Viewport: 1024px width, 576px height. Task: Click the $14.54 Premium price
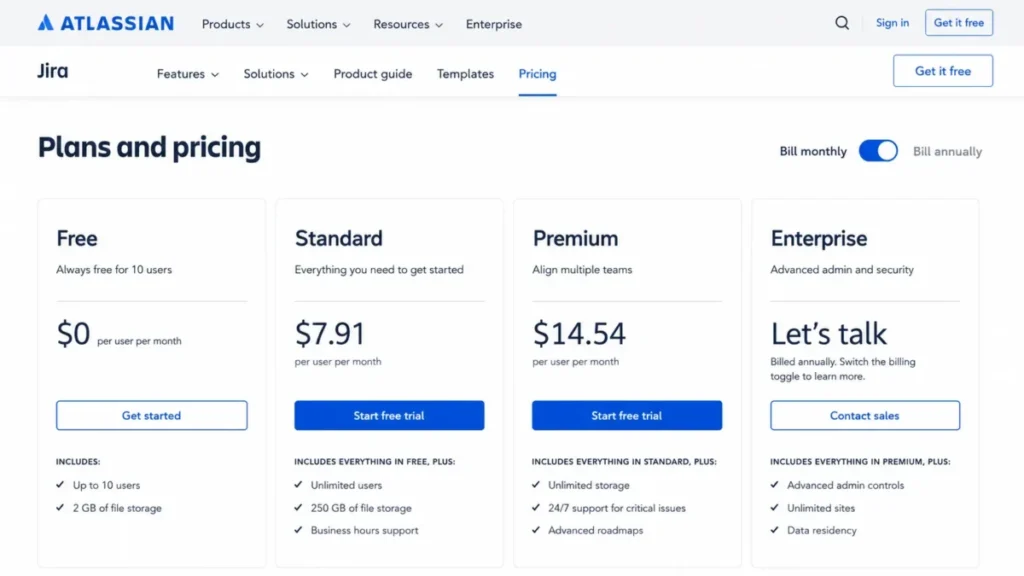[x=579, y=334]
